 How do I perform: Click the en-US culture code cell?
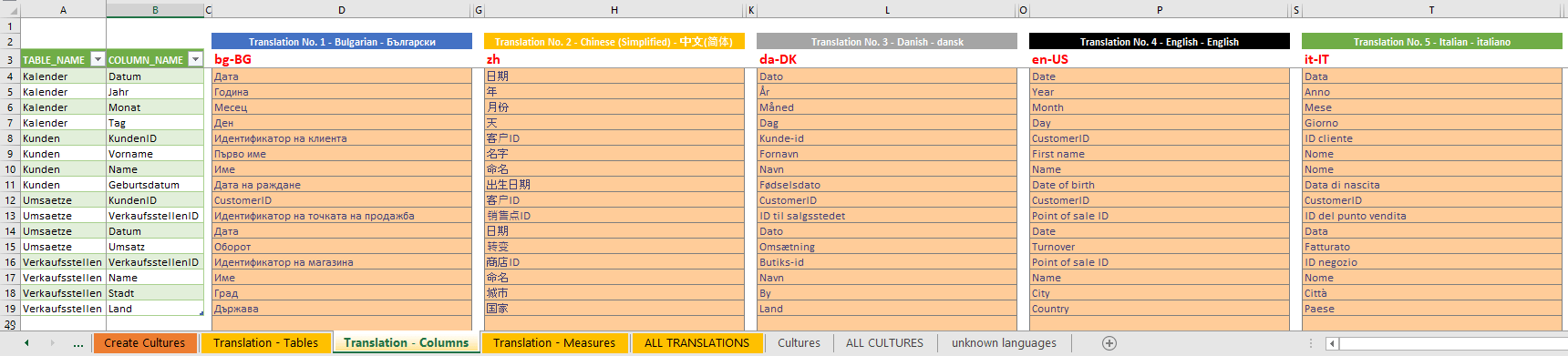click(x=1160, y=59)
